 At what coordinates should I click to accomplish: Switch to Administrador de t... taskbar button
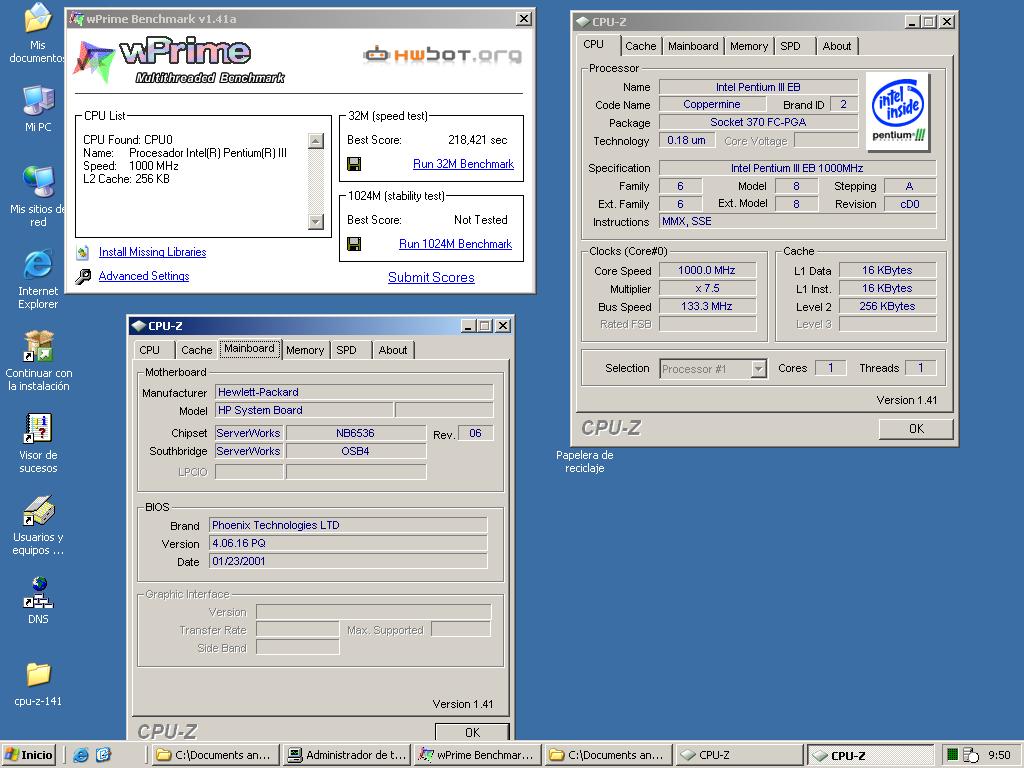(347, 755)
